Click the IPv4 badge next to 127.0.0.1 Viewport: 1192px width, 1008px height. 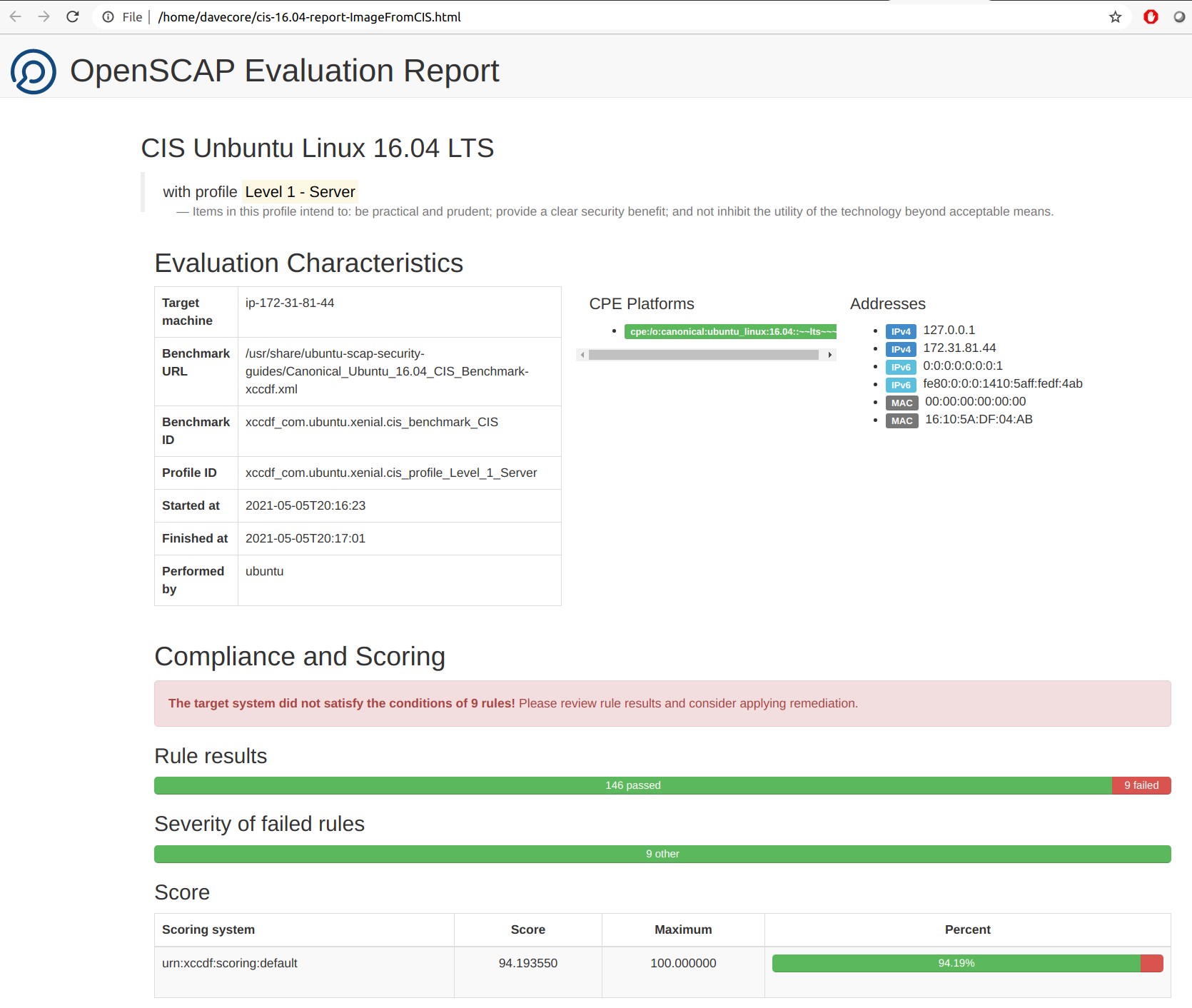click(901, 331)
